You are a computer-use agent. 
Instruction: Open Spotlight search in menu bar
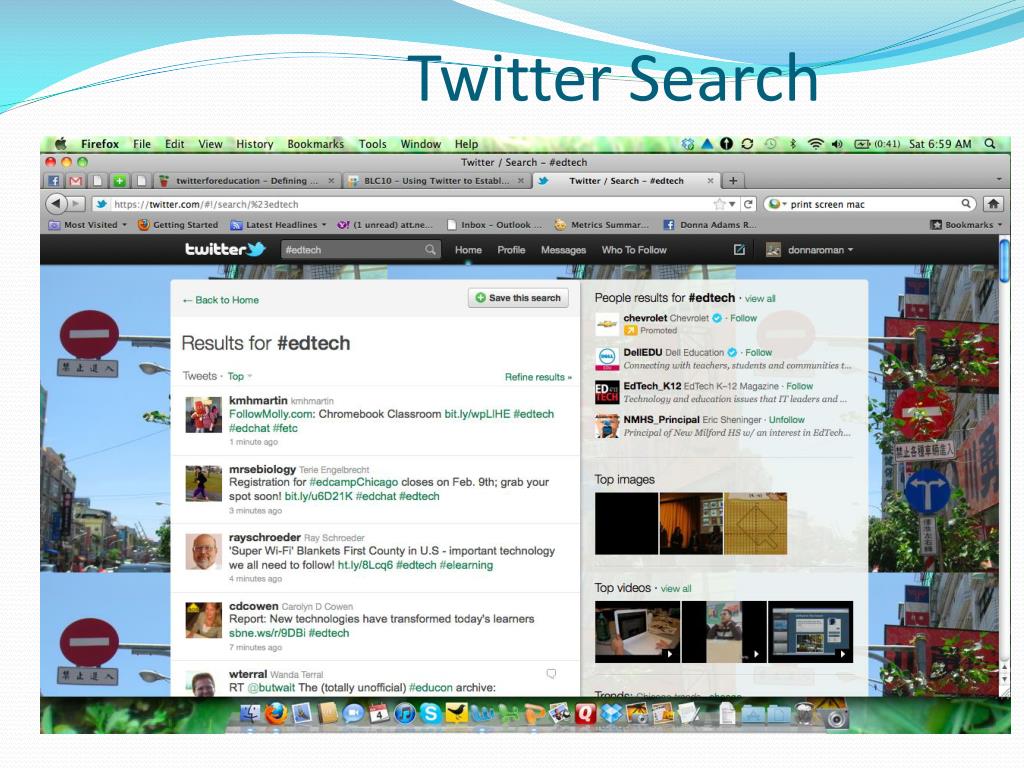[x=990, y=144]
